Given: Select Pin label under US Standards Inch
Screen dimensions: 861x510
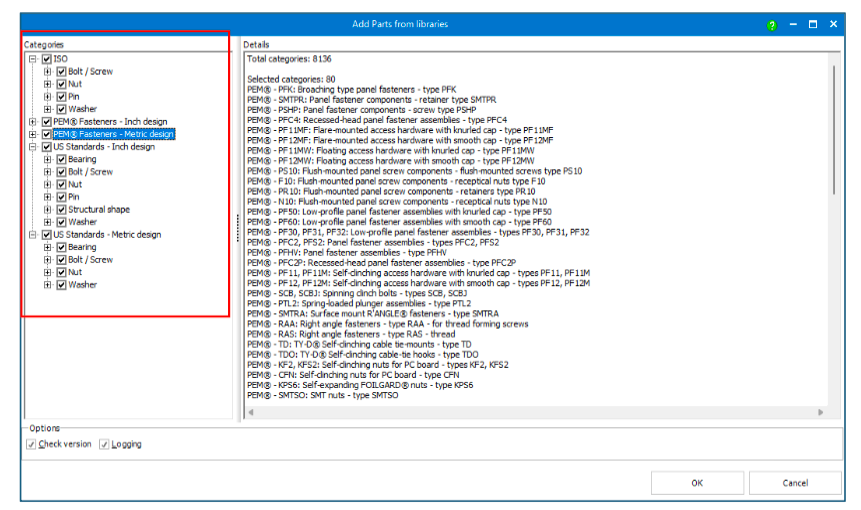Looking at the screenshot, I should [x=74, y=197].
